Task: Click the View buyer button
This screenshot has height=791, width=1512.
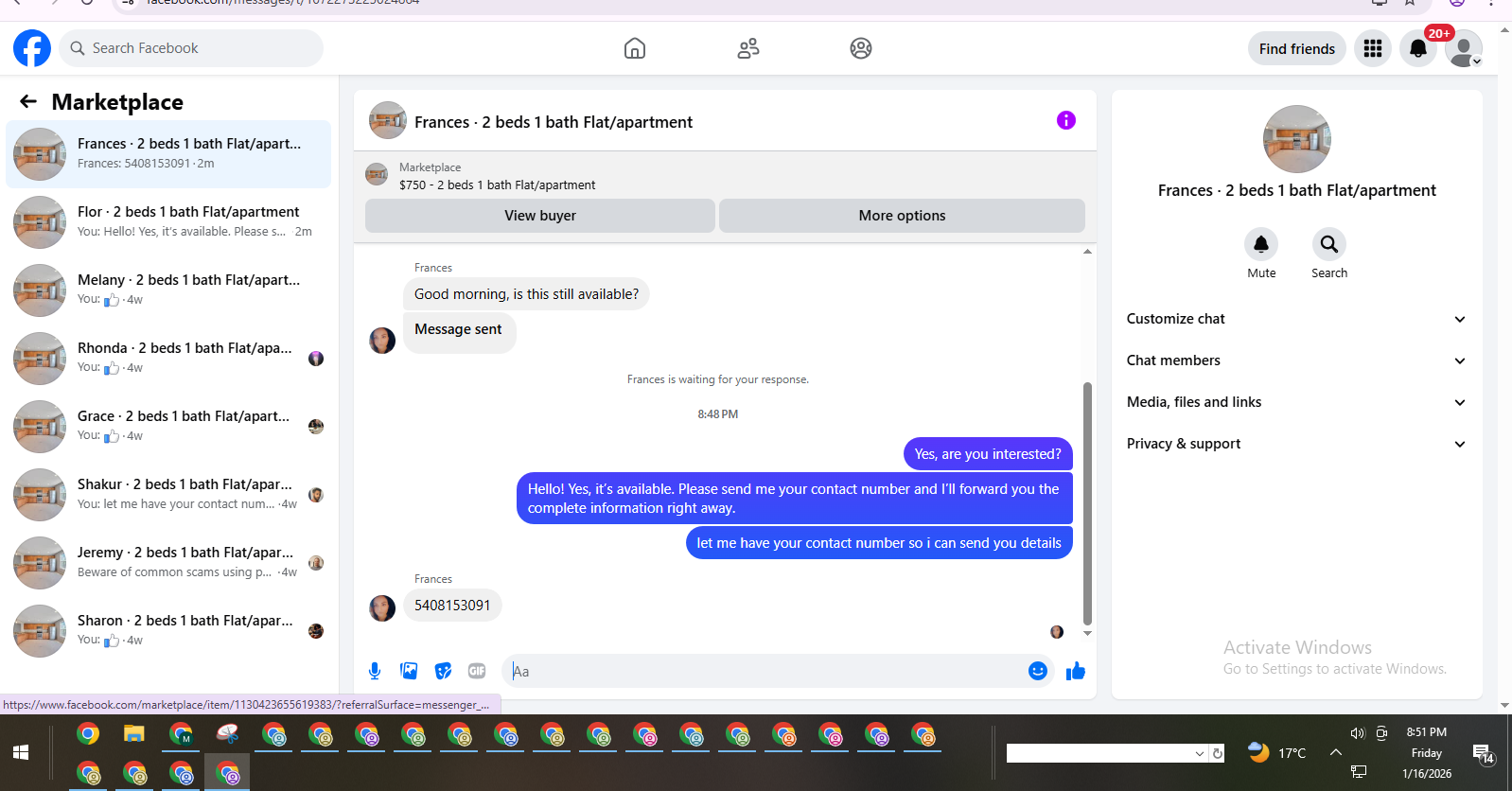Action: click(540, 216)
